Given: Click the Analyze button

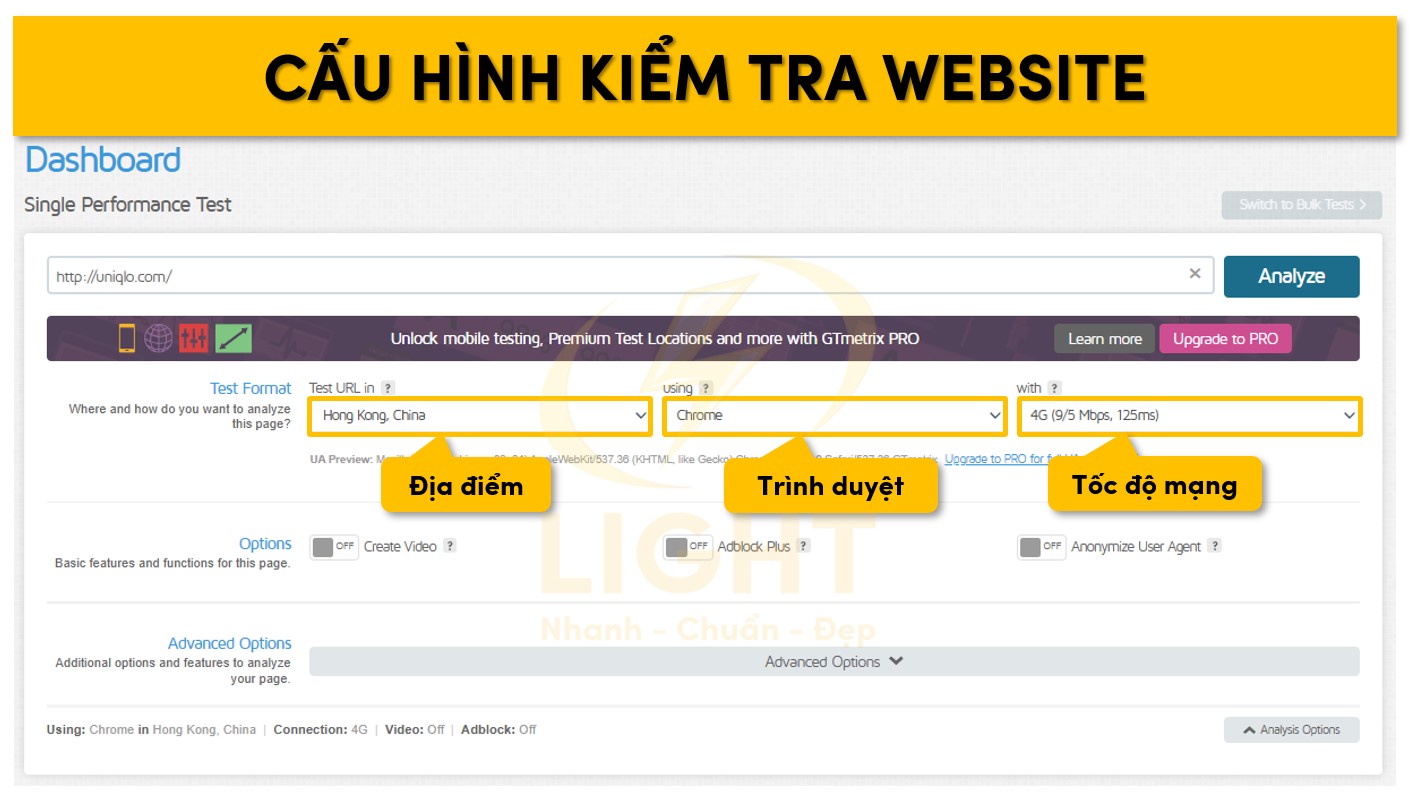Looking at the screenshot, I should coord(1291,277).
